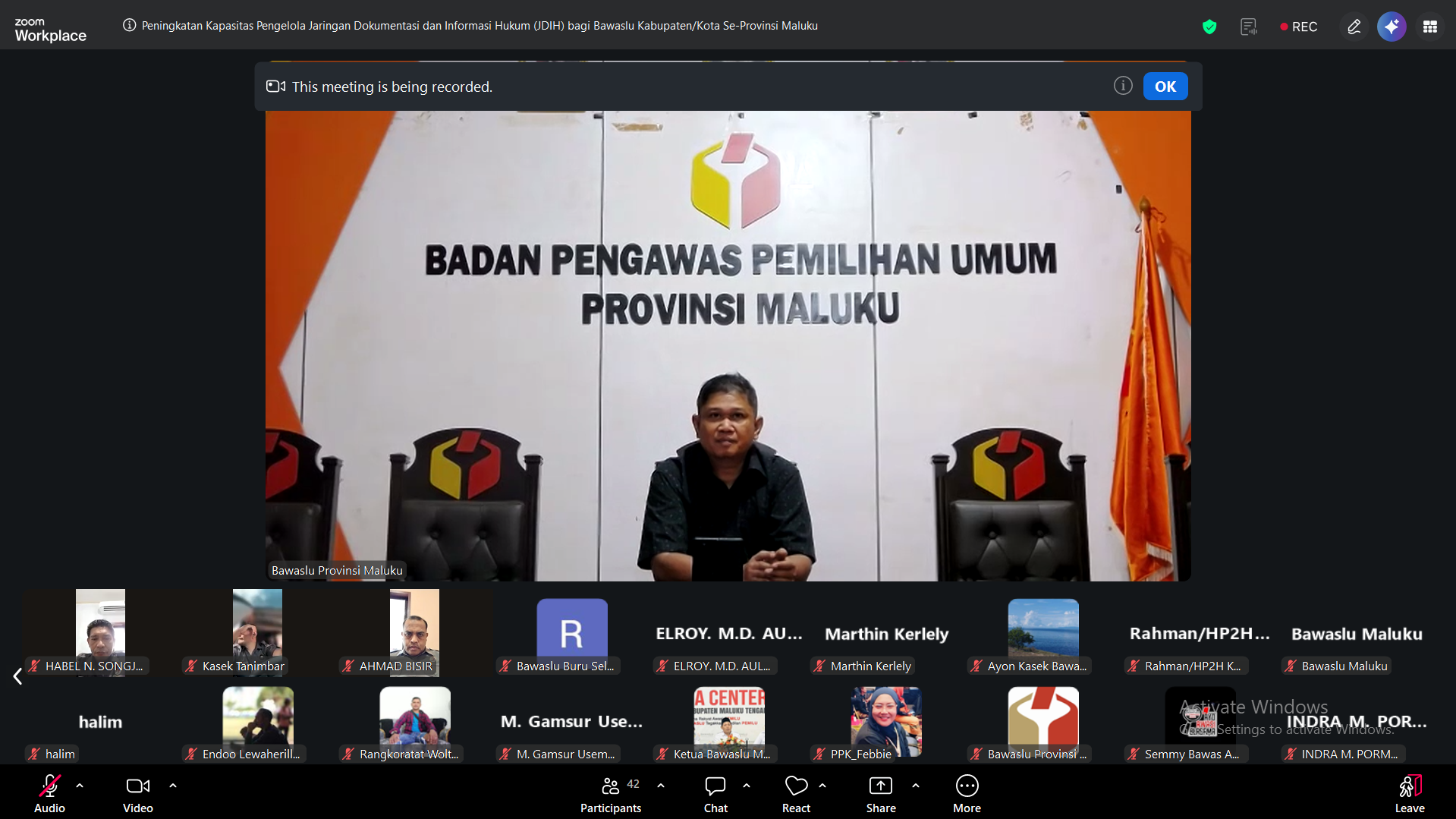
Task: Click muted mic icon on Bawaslu Maluku tile
Action: pos(1291,666)
